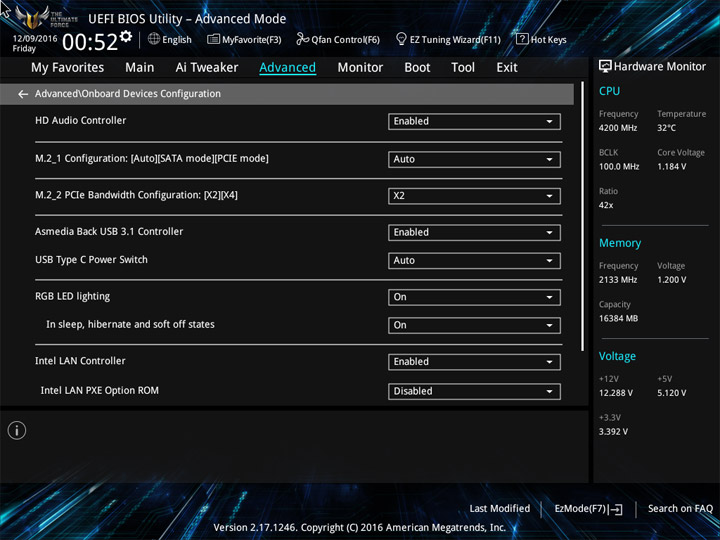Click the 2133 MHz memory frequency value
720x540 pixels.
[x=618, y=280]
